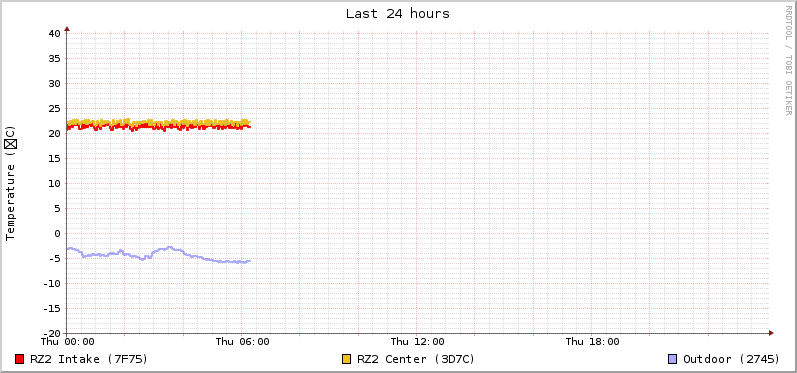Click the arrow atop the temperature axis
The image size is (797, 373).
coord(67,29)
